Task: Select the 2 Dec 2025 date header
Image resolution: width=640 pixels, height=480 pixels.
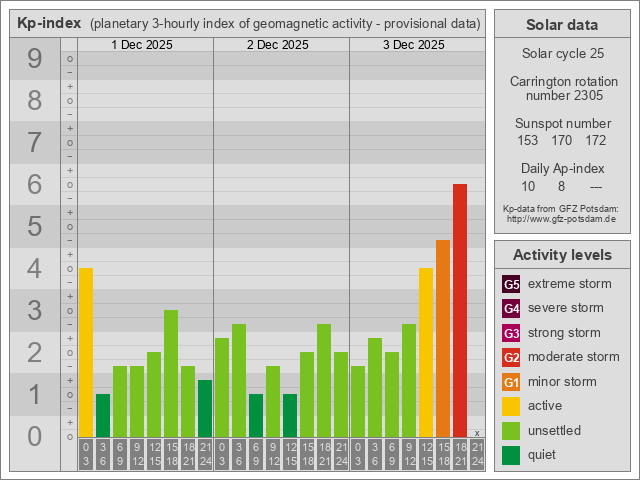Action: [x=280, y=45]
